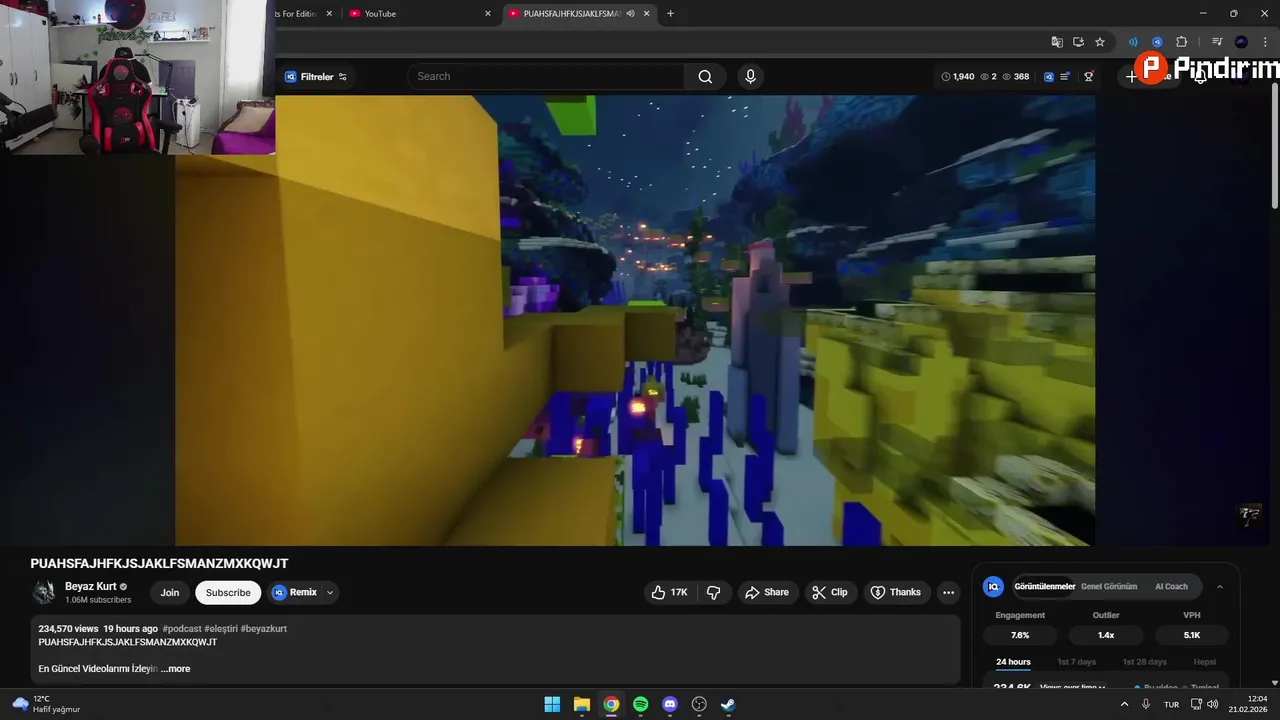Collapse the vidIQ stats panel chevron
Screen dimensions: 1280x720
pyautogui.click(x=1219, y=587)
